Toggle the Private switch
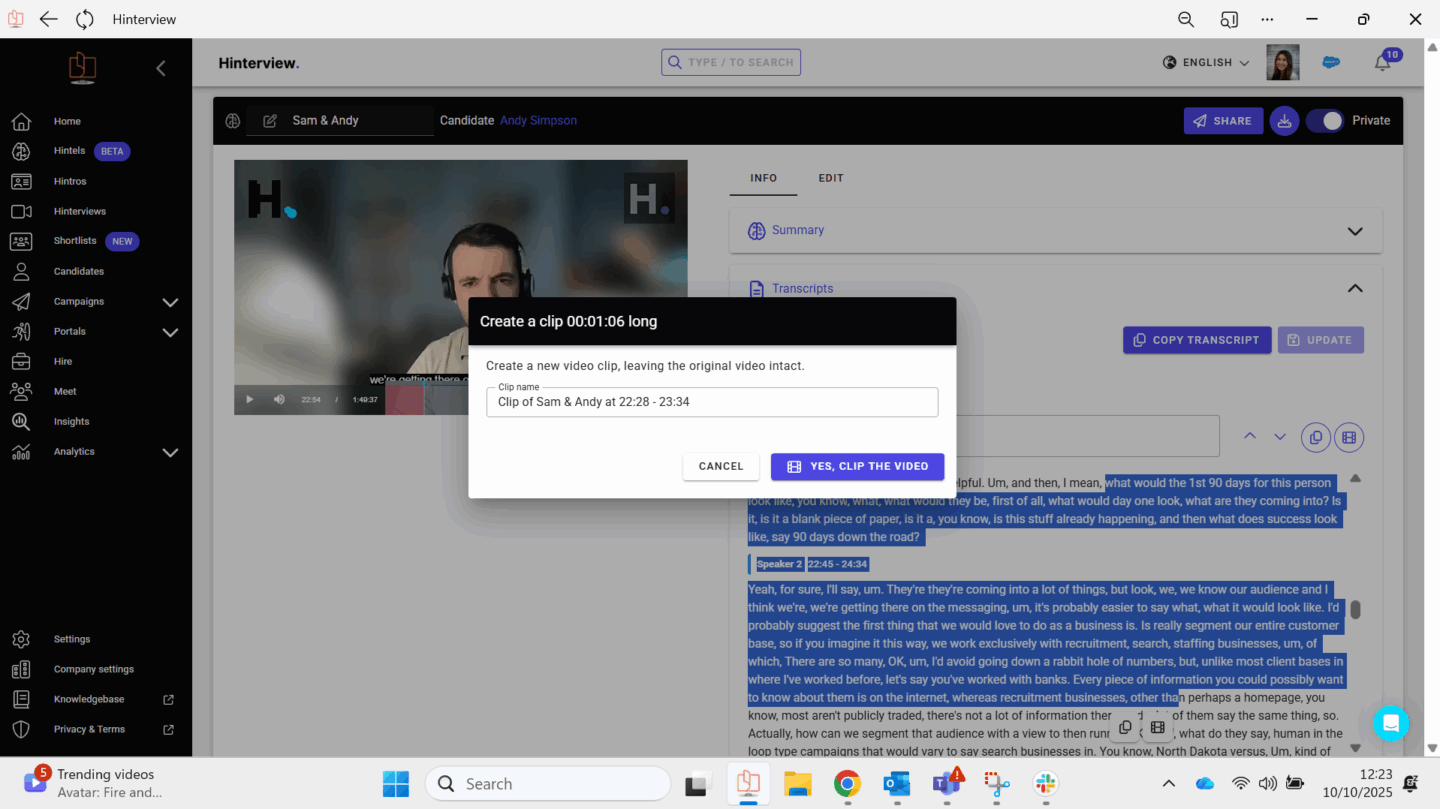 [1325, 121]
